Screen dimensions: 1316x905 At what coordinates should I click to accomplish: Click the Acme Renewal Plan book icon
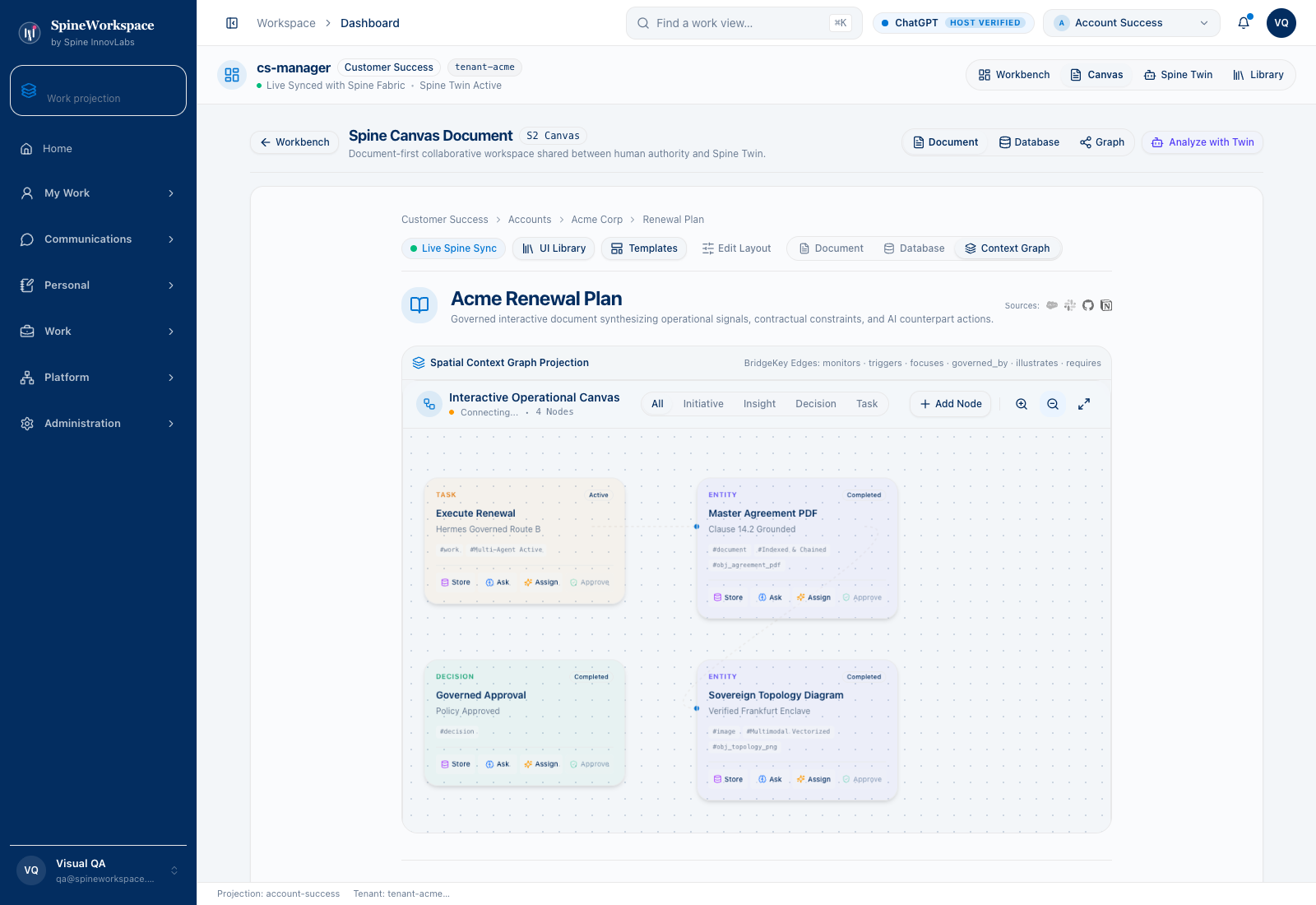(419, 305)
